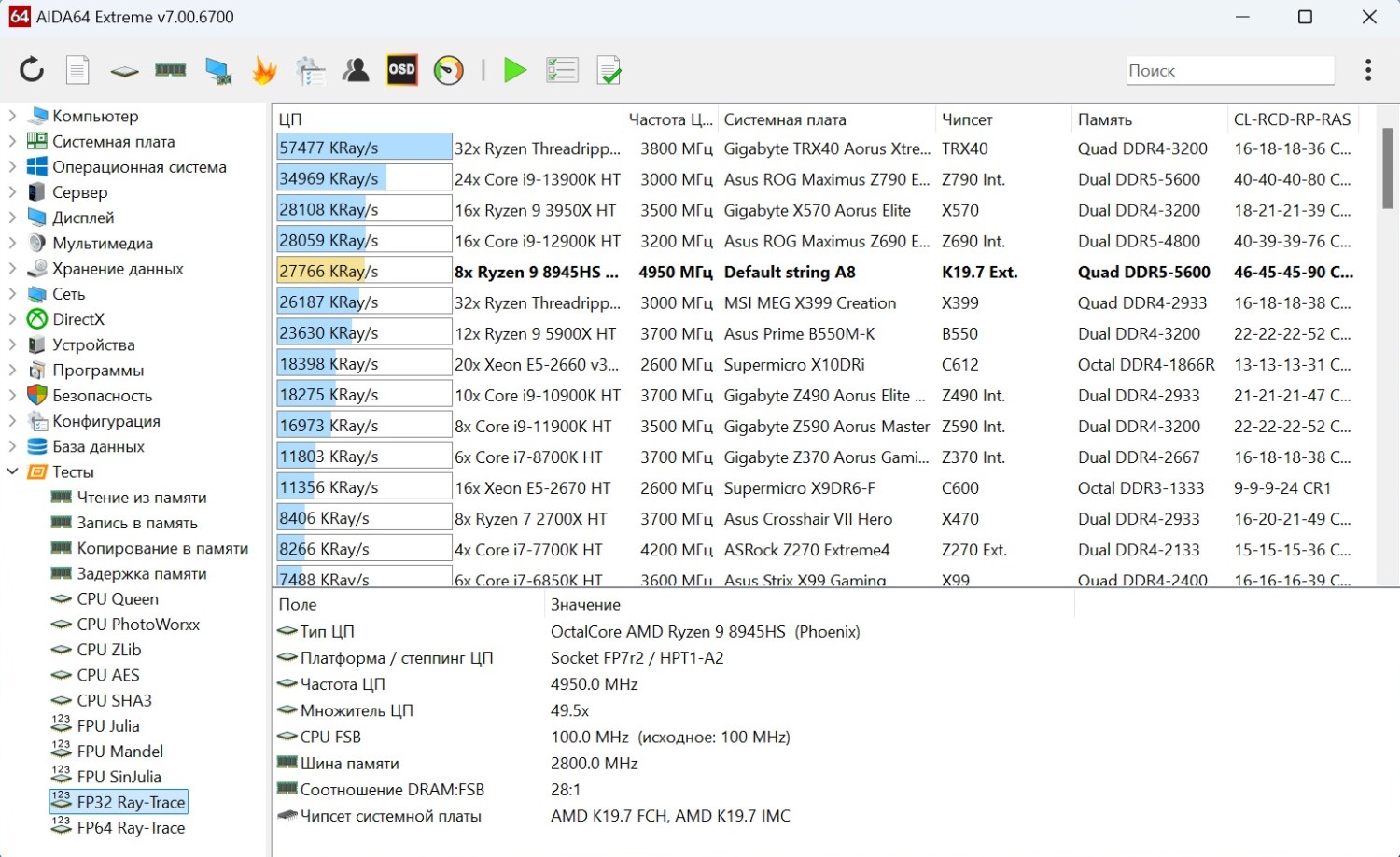Open the memory benchmark RAM icon
Screen dimensions: 1400x857
pos(170,70)
